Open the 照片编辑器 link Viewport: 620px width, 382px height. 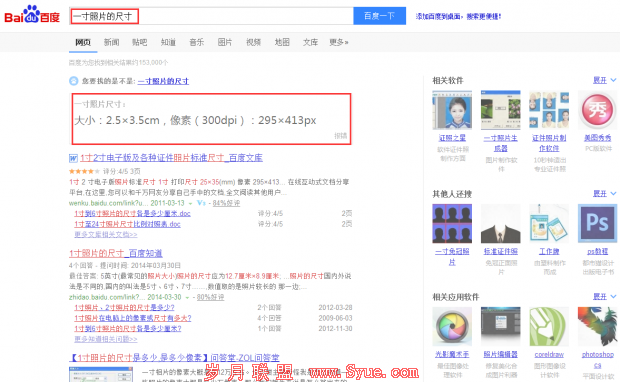coord(501,355)
